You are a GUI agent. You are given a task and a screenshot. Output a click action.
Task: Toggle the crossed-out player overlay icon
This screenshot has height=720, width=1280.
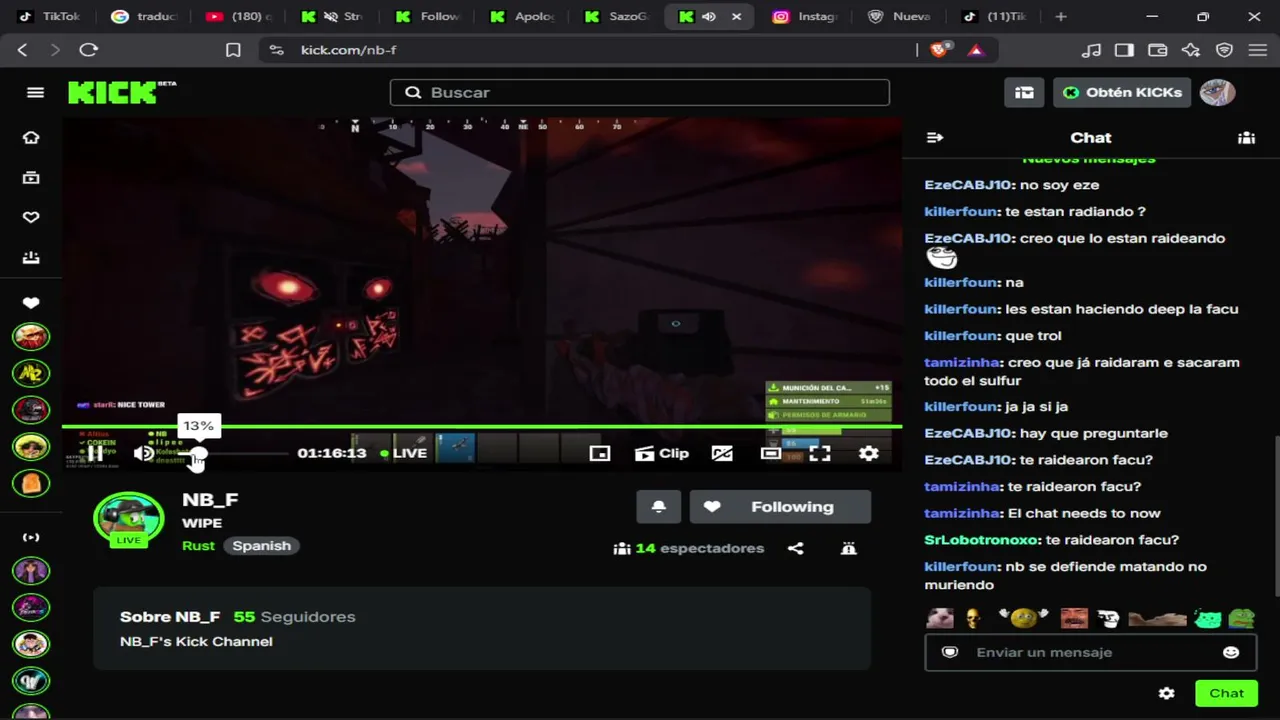pos(722,453)
